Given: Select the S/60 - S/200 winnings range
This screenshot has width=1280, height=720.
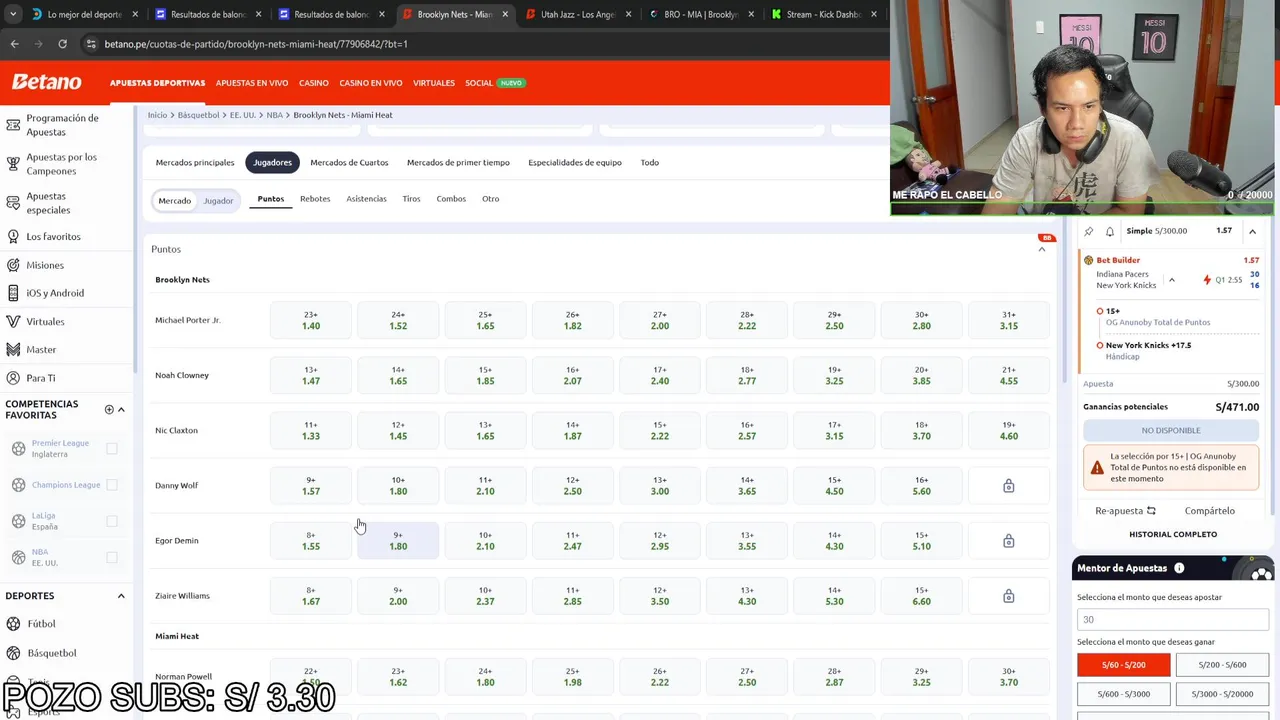Looking at the screenshot, I should point(1123,665).
